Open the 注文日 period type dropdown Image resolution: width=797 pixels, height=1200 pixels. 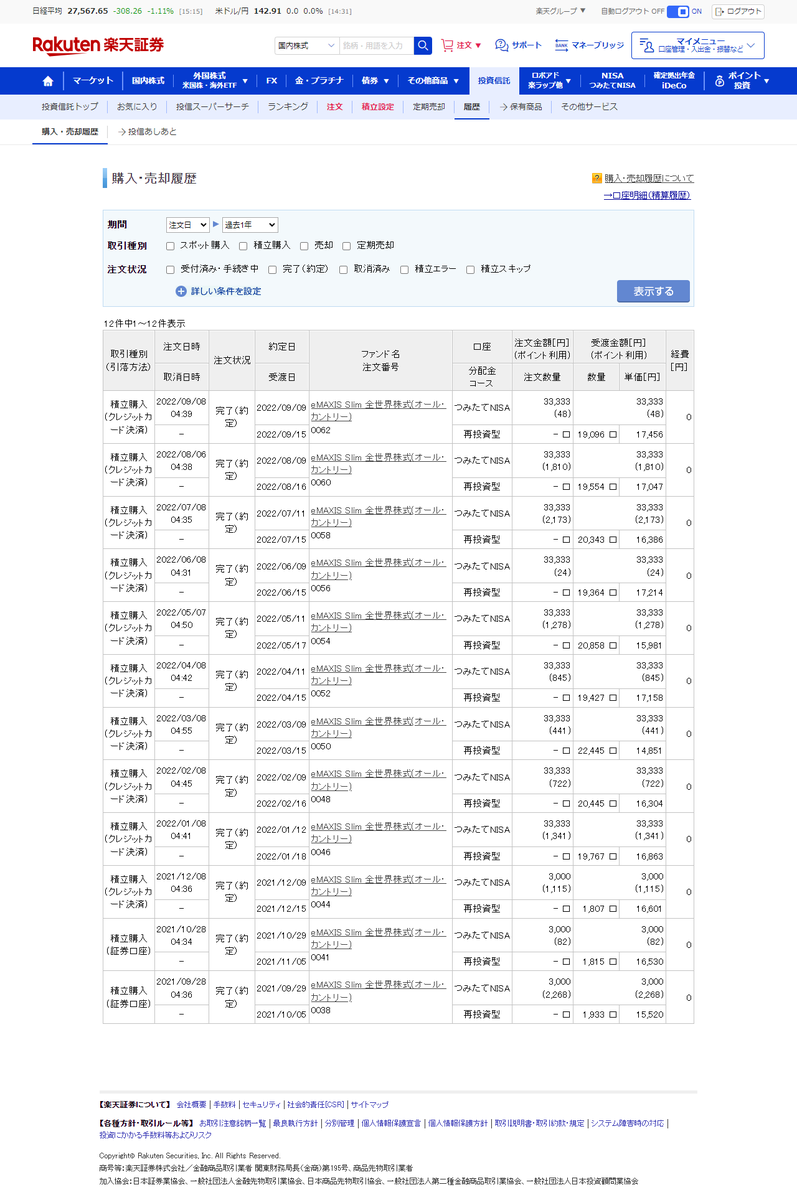(x=188, y=226)
